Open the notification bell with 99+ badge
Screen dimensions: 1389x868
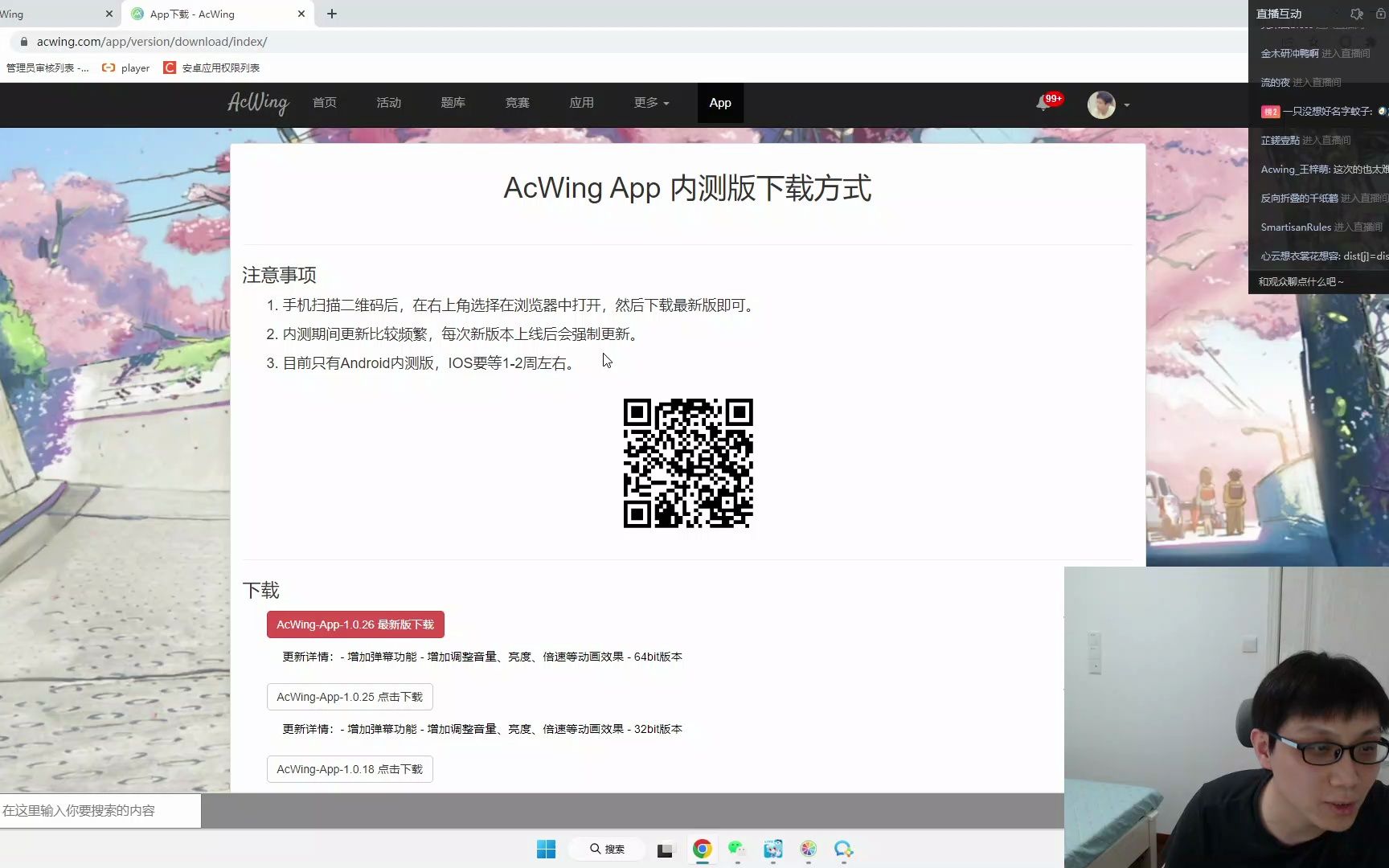(1043, 103)
